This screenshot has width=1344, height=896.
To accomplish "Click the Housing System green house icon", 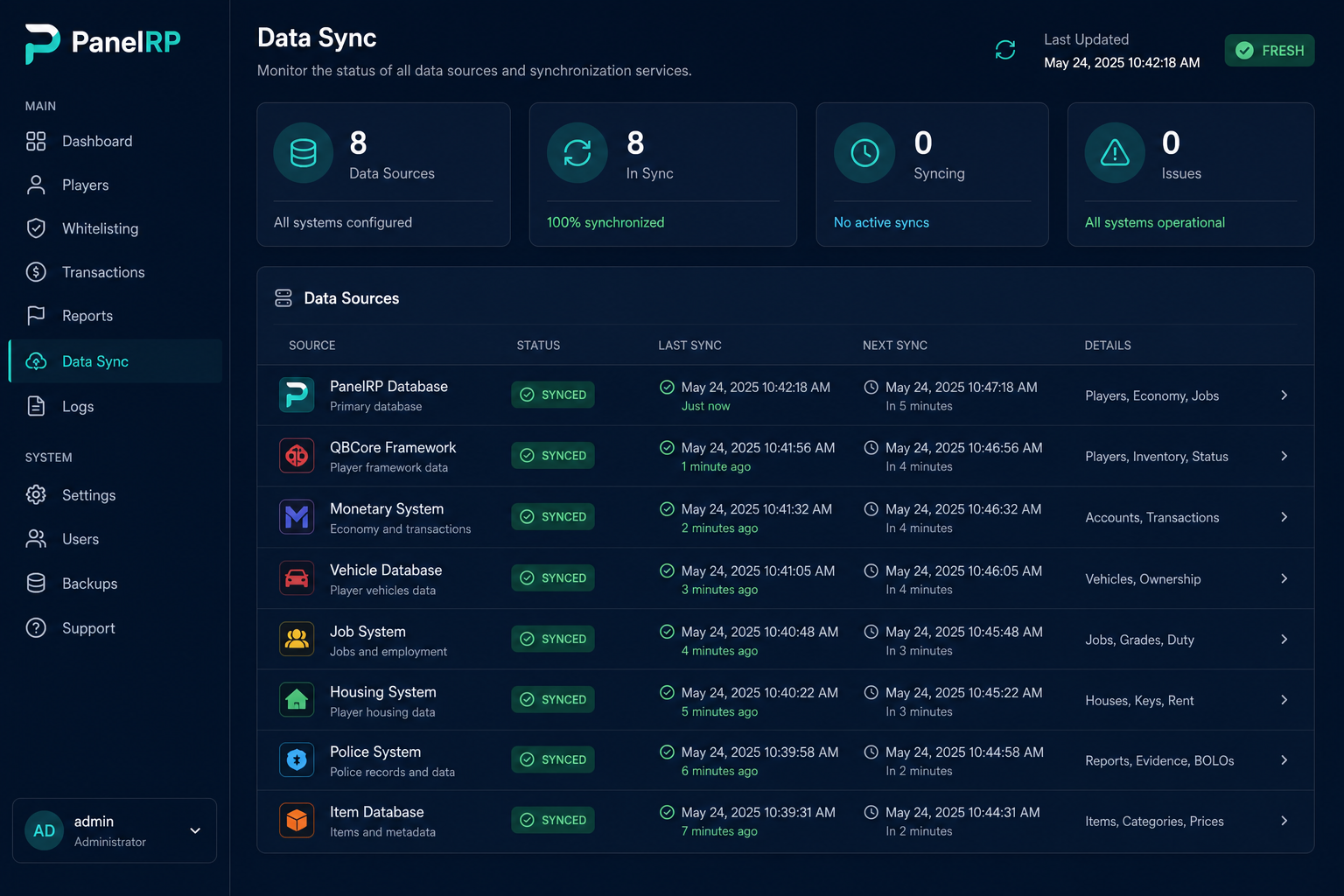I will point(297,700).
